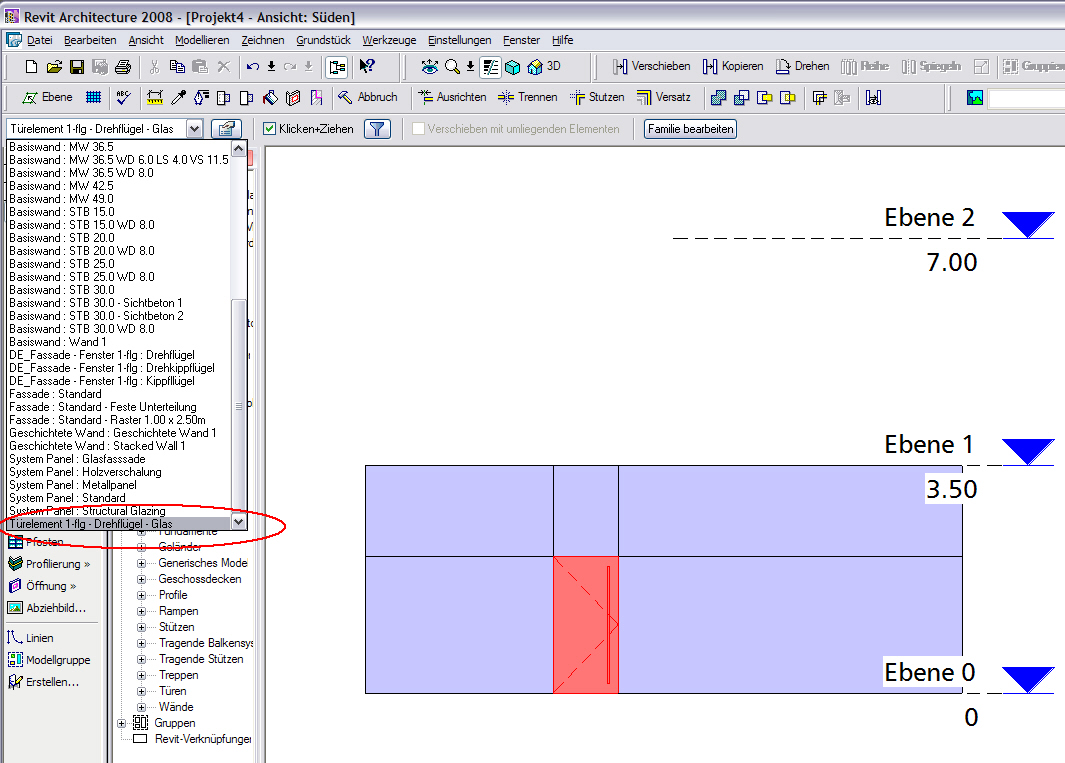
Task: Expand the Öffnung flyout in design bar
Action: (x=42, y=586)
